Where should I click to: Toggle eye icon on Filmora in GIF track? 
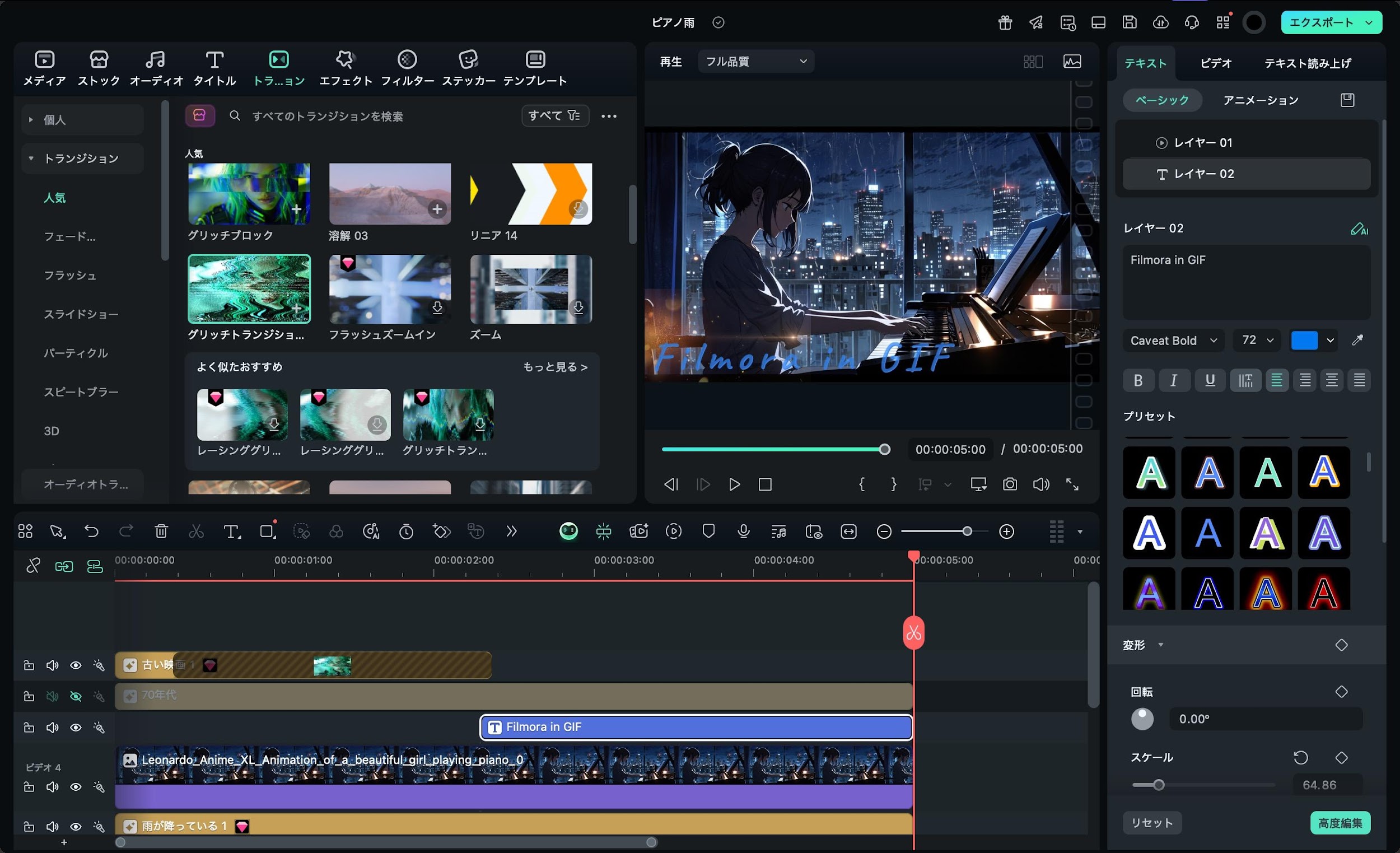[x=76, y=728]
